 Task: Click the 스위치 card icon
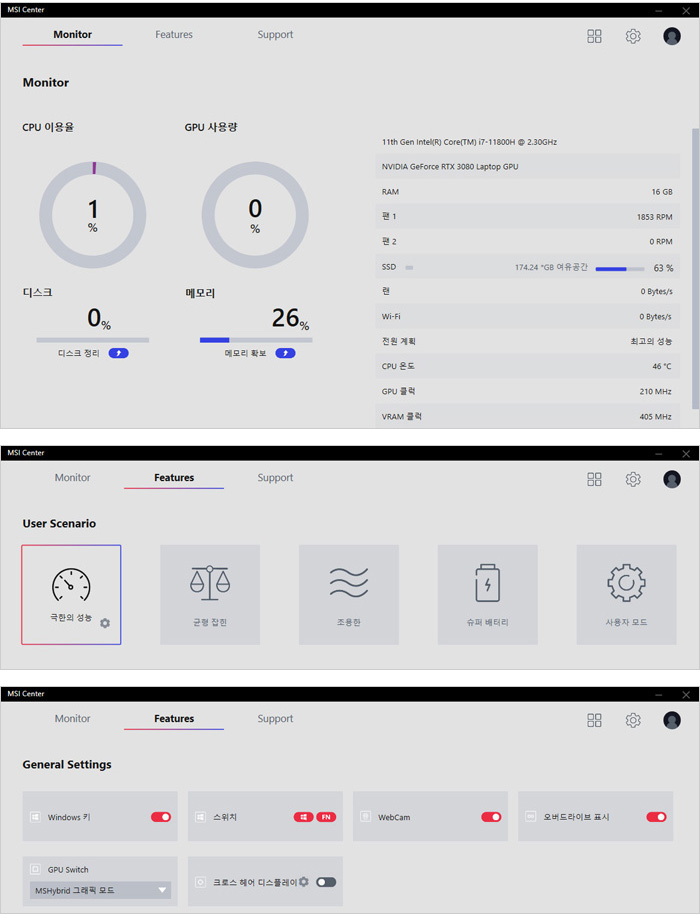coord(201,817)
